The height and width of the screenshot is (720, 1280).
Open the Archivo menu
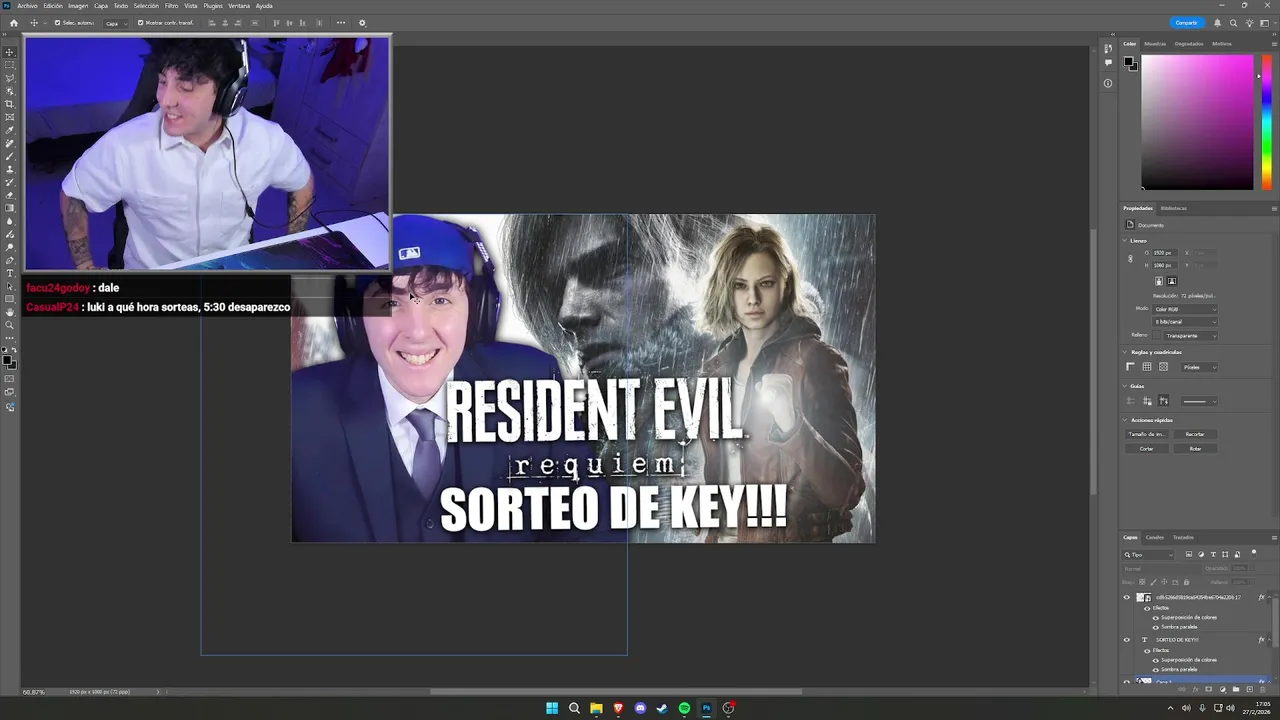point(27,6)
